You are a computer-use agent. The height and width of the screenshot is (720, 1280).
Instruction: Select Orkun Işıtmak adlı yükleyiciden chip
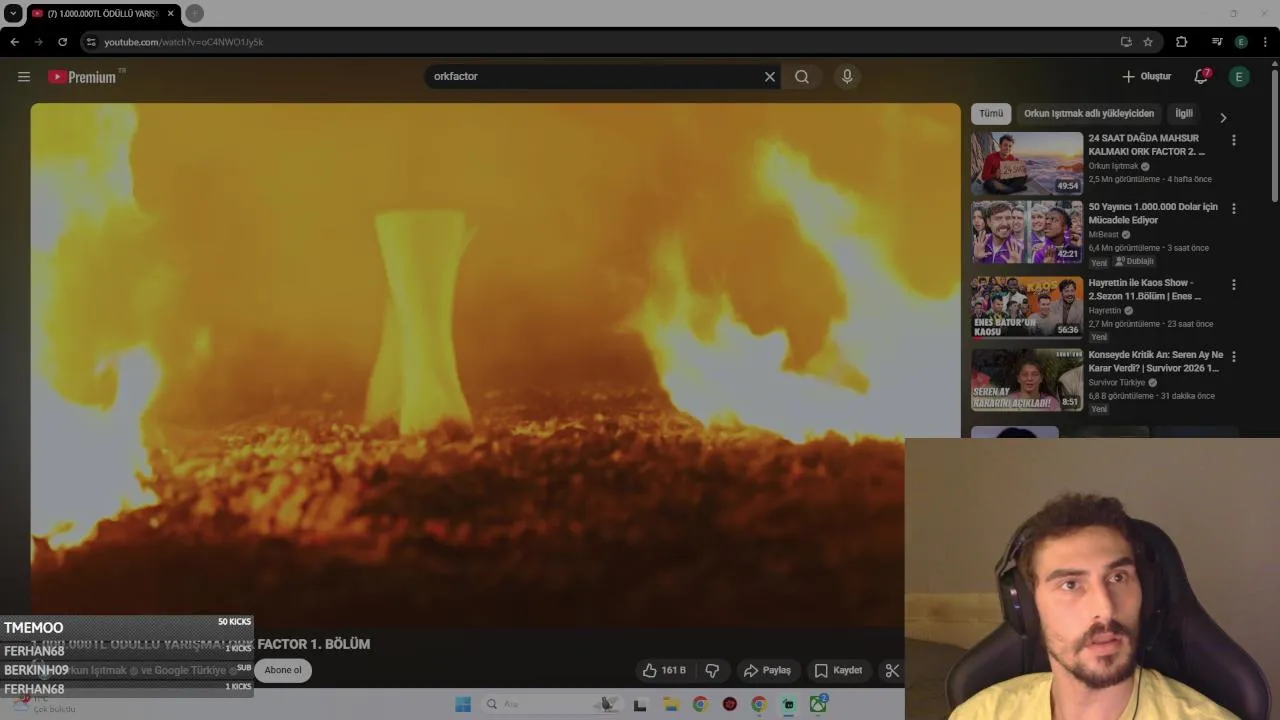pos(1089,114)
